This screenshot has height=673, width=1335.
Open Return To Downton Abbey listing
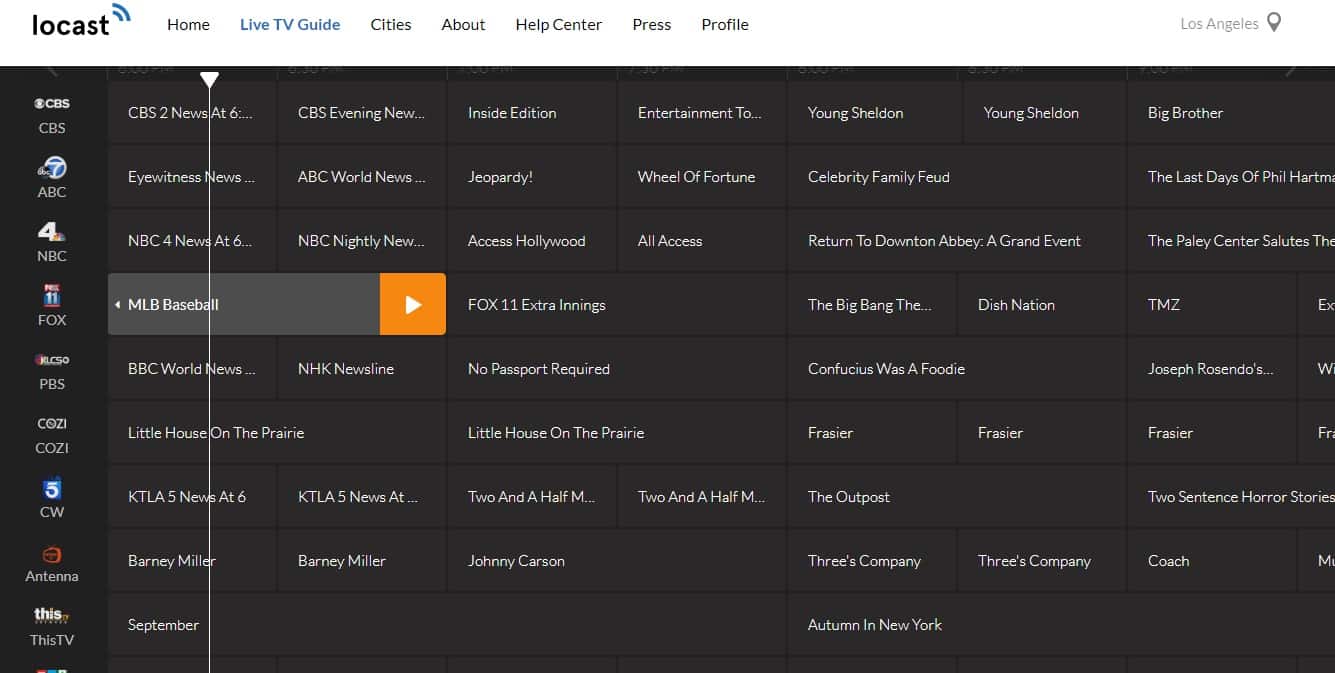click(x=957, y=241)
